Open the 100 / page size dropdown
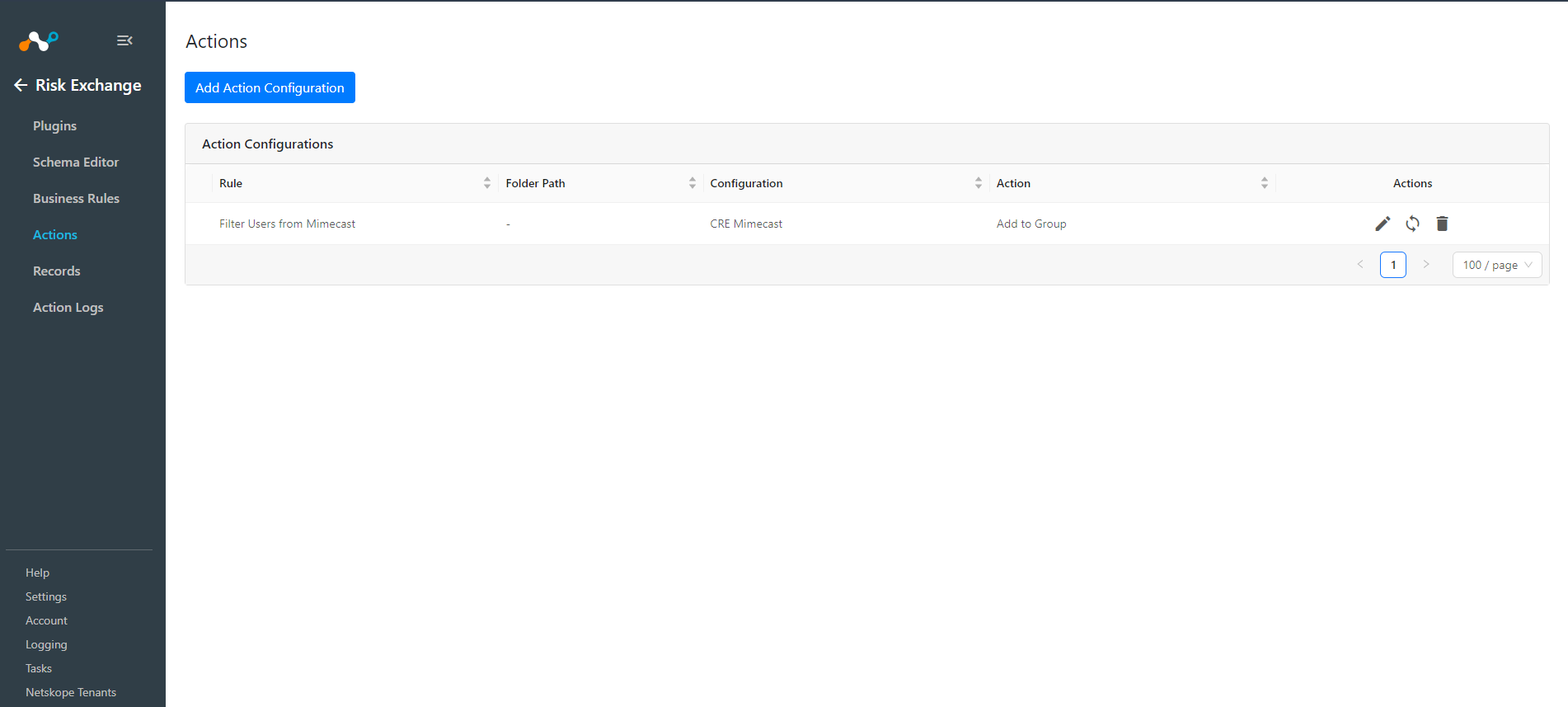Screen dimensions: 1568x707 (1497, 265)
